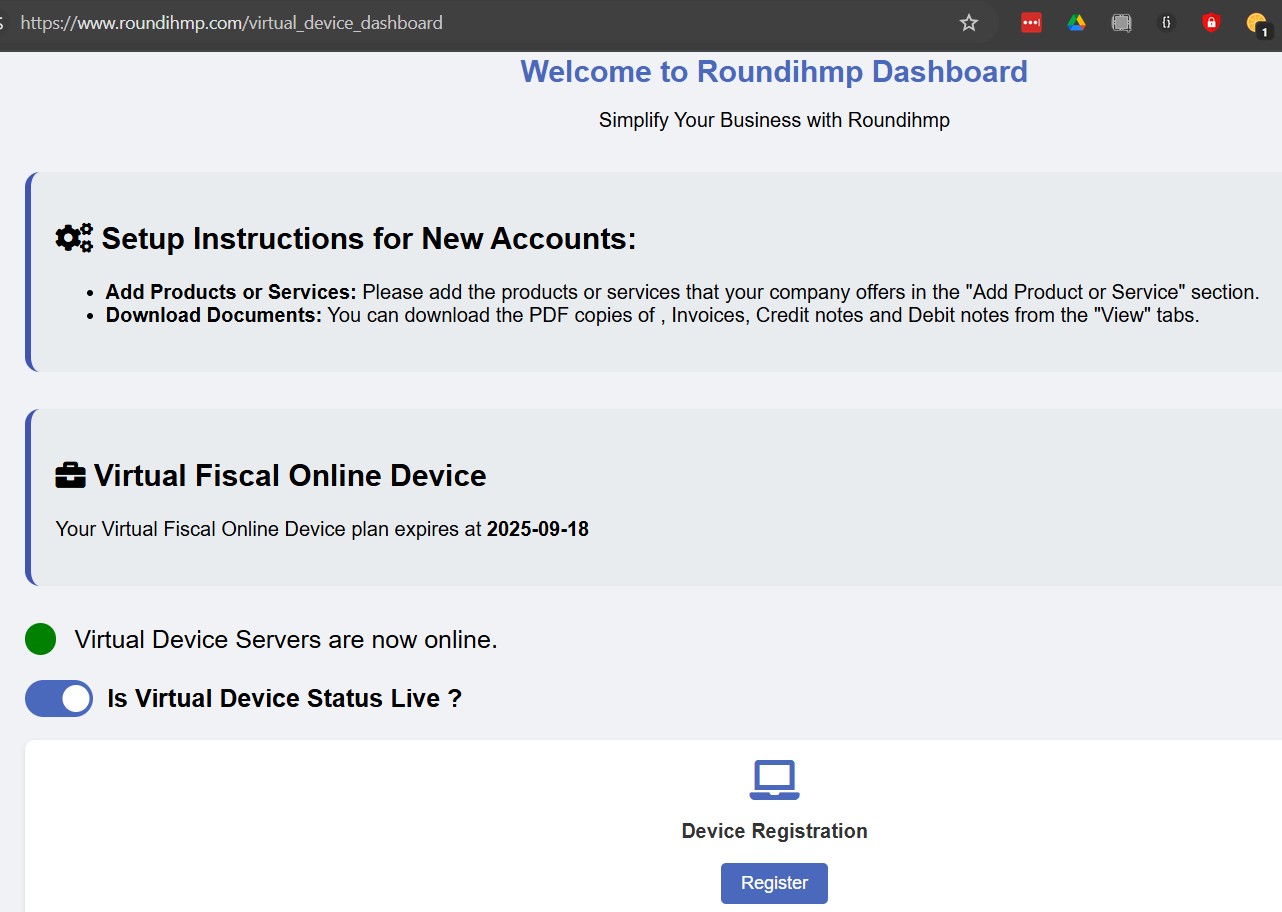This screenshot has width=1282, height=912.
Task: Click the Device Registration label
Action: [774, 831]
